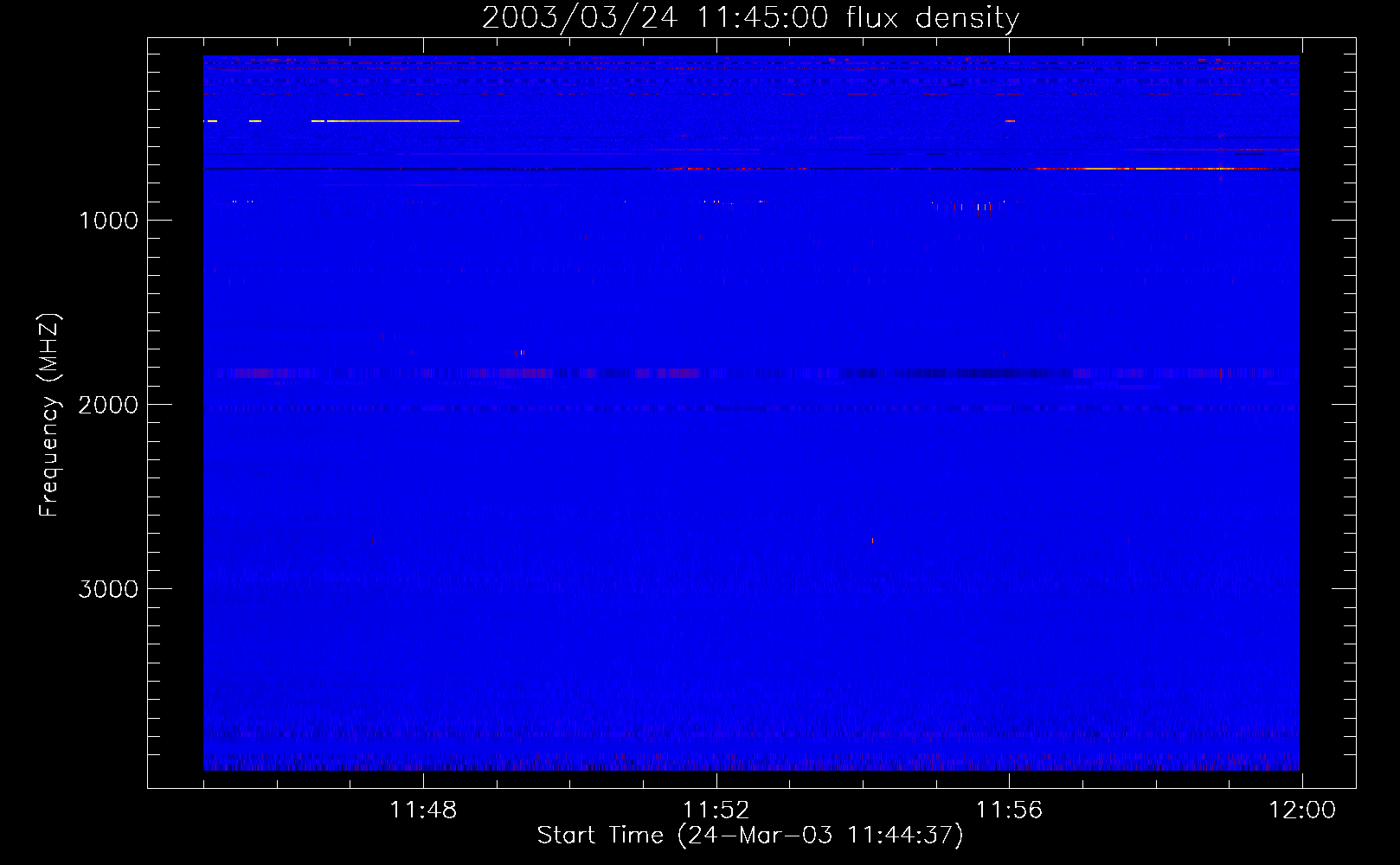Image resolution: width=1400 pixels, height=865 pixels.
Task: Click the 'Frequency (MHZ)' axis title
Action: (x=49, y=415)
